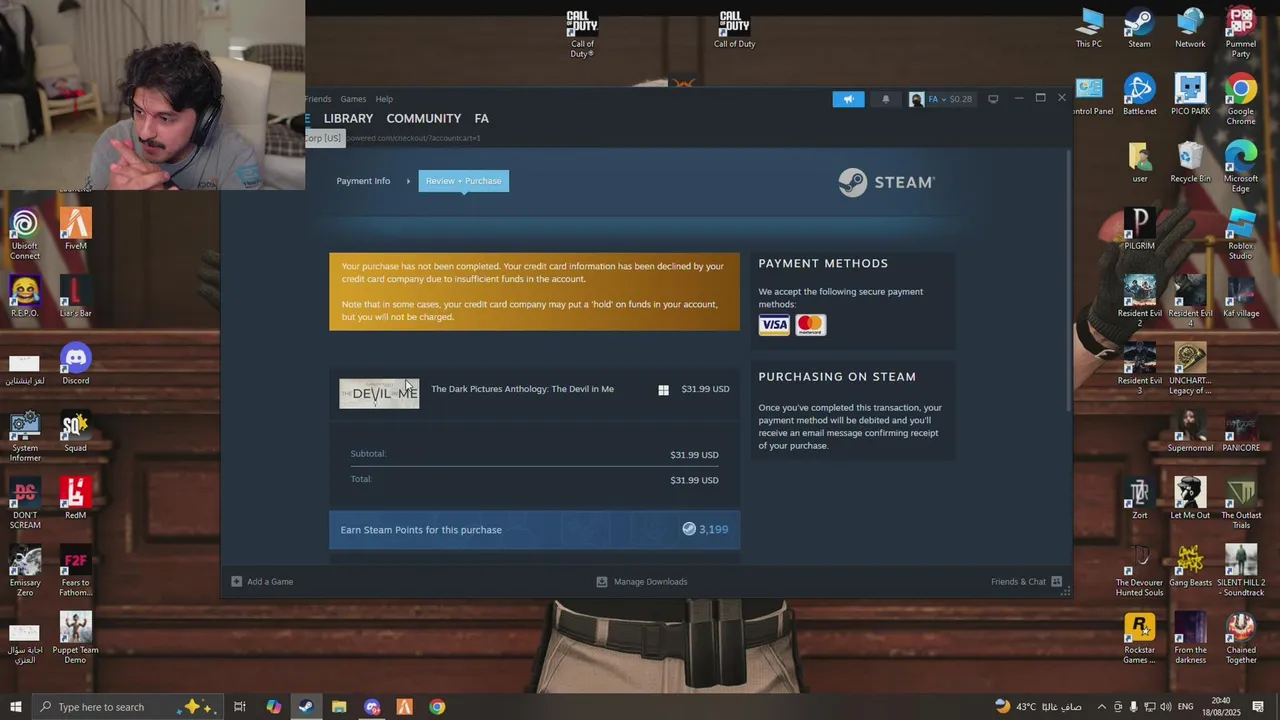
Task: Click the Steam logo in checkout header
Action: [x=886, y=182]
